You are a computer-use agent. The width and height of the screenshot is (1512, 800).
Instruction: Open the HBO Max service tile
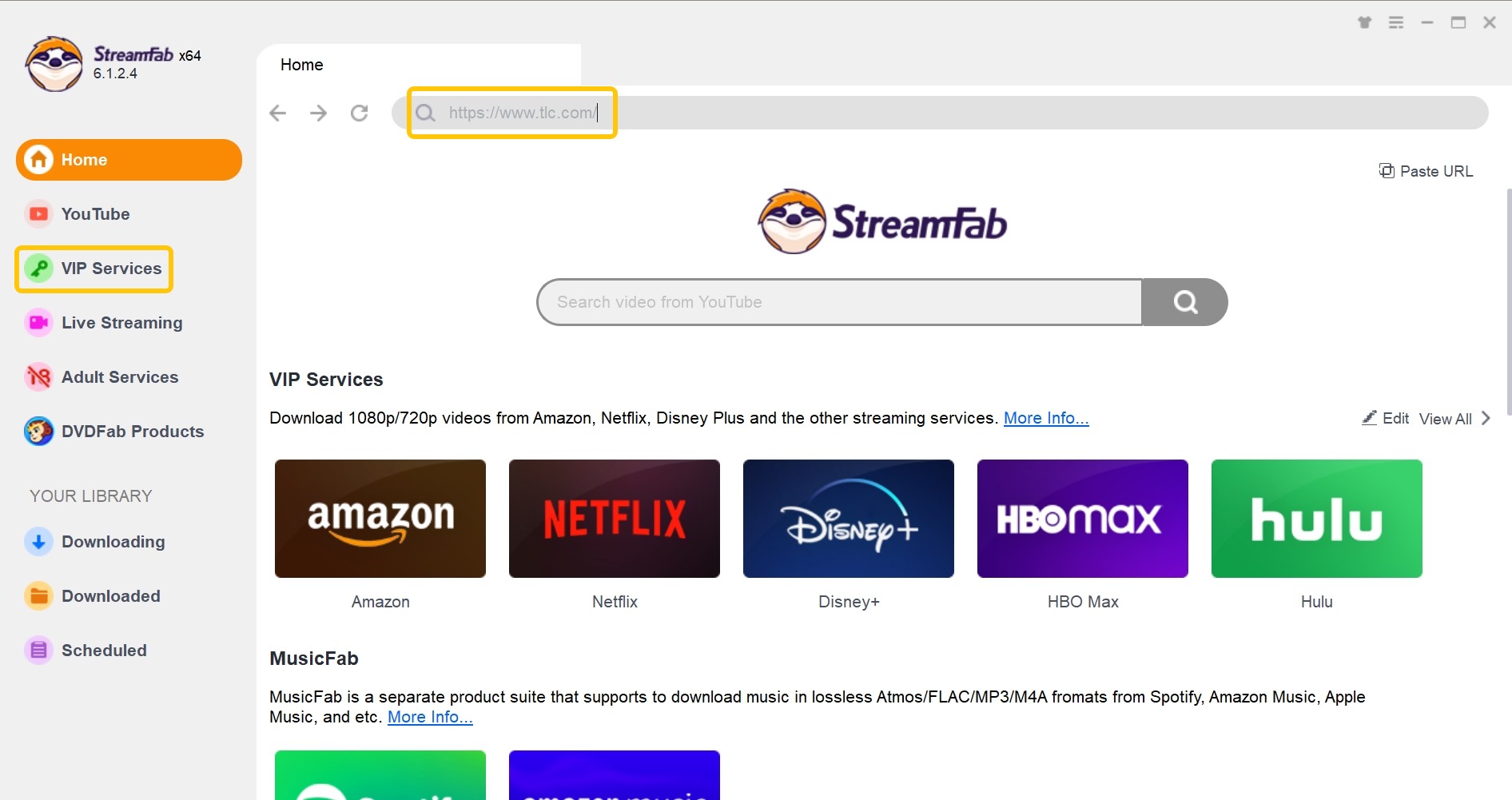point(1082,518)
